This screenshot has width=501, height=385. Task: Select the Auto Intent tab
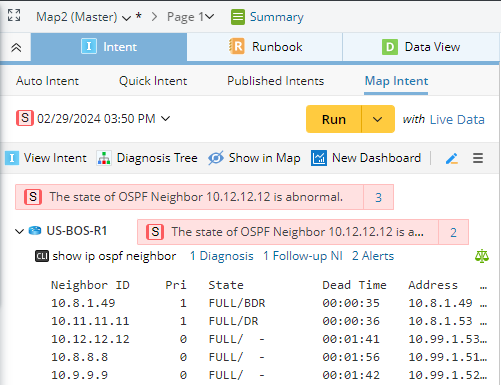coord(47,81)
